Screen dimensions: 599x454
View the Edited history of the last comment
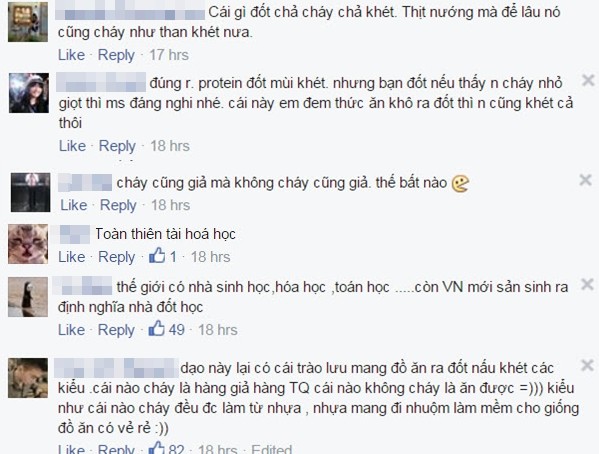click(x=272, y=449)
